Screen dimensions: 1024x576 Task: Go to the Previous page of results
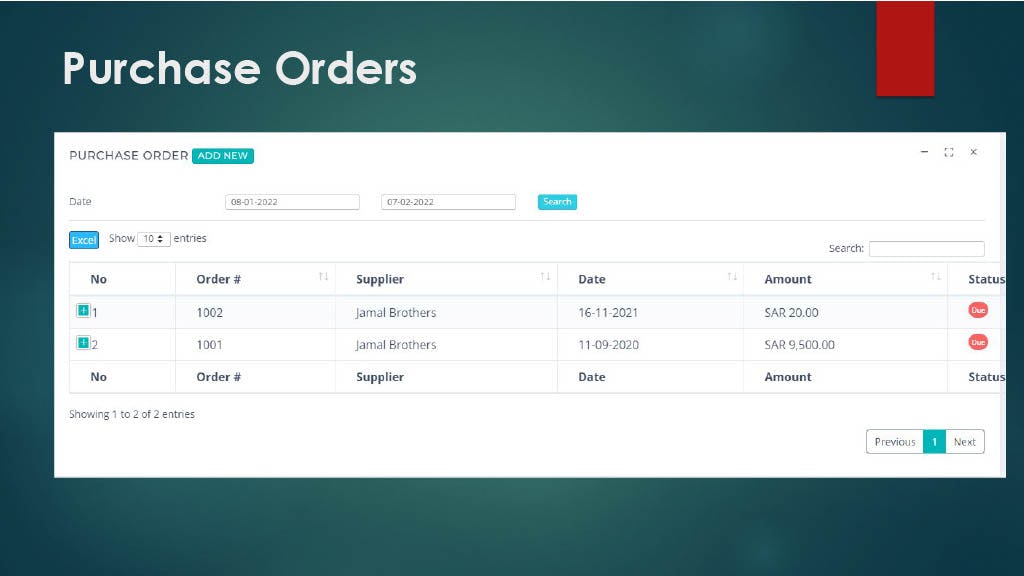coord(894,441)
